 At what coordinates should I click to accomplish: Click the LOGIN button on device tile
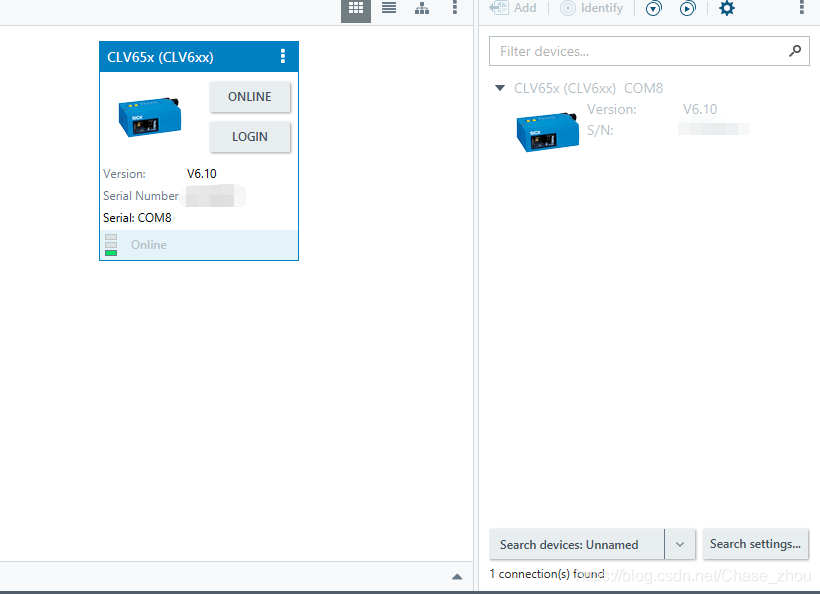tap(250, 136)
